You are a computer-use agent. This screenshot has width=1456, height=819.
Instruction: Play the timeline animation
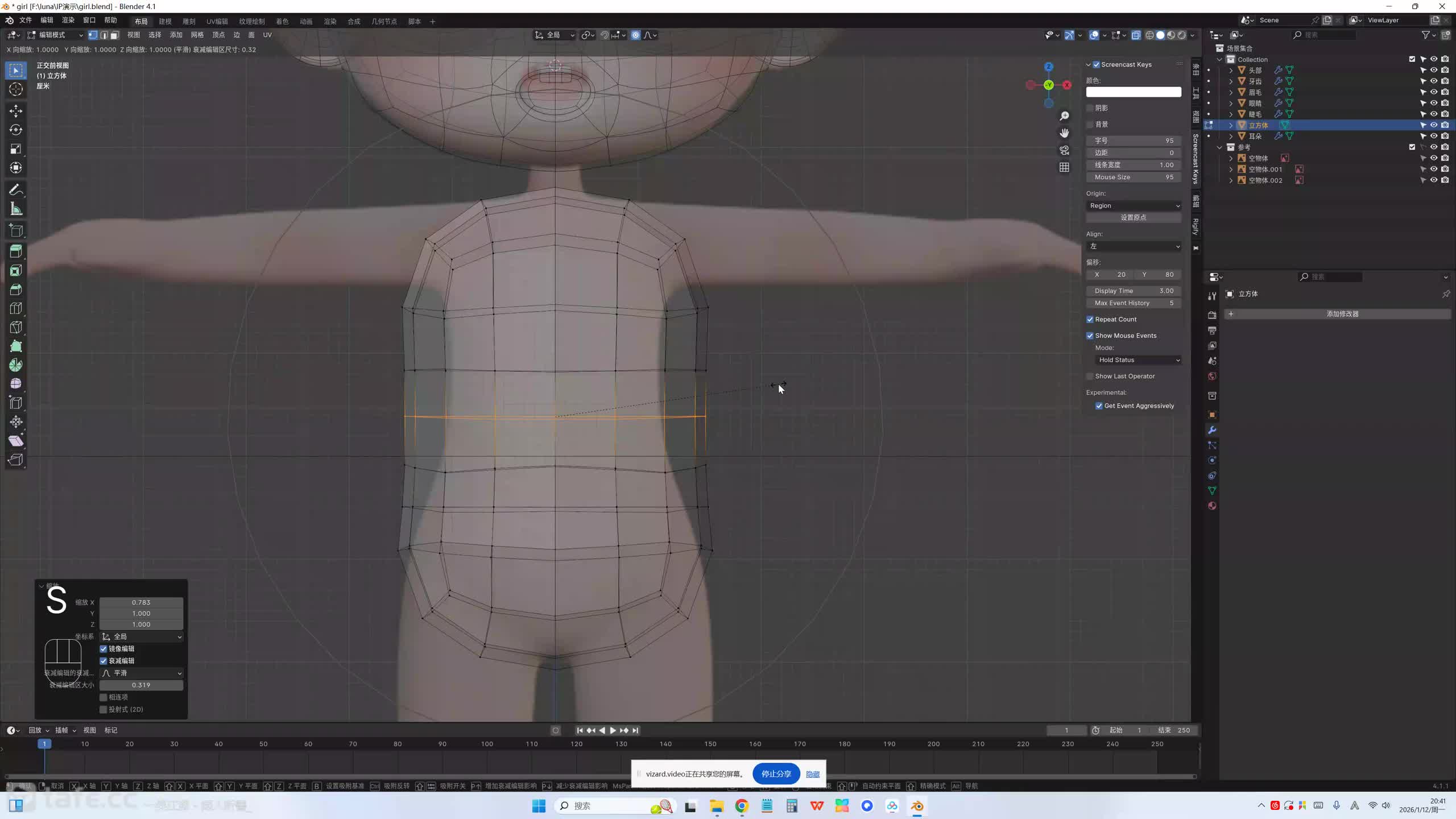[x=613, y=730]
